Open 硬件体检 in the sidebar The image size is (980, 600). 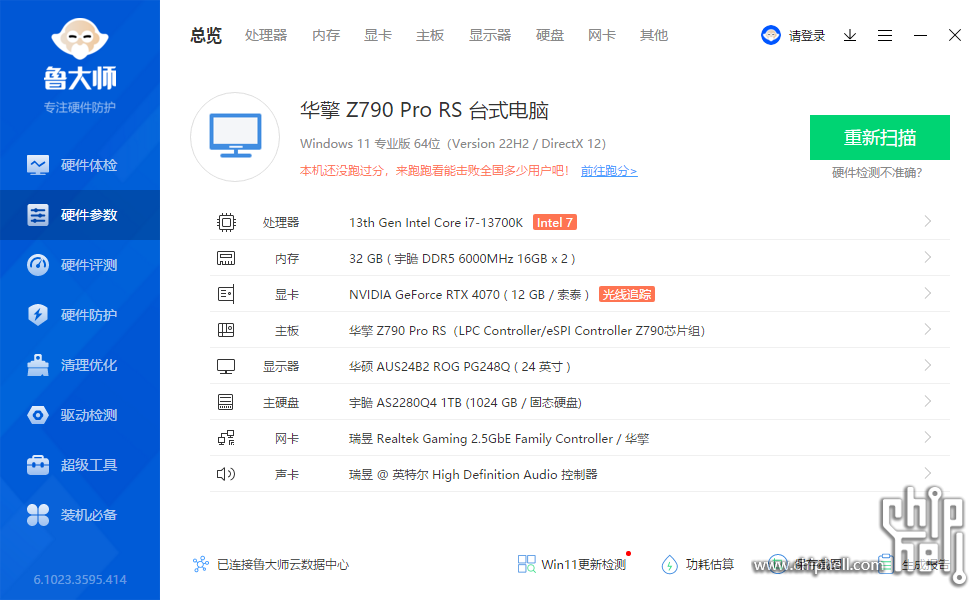80,164
